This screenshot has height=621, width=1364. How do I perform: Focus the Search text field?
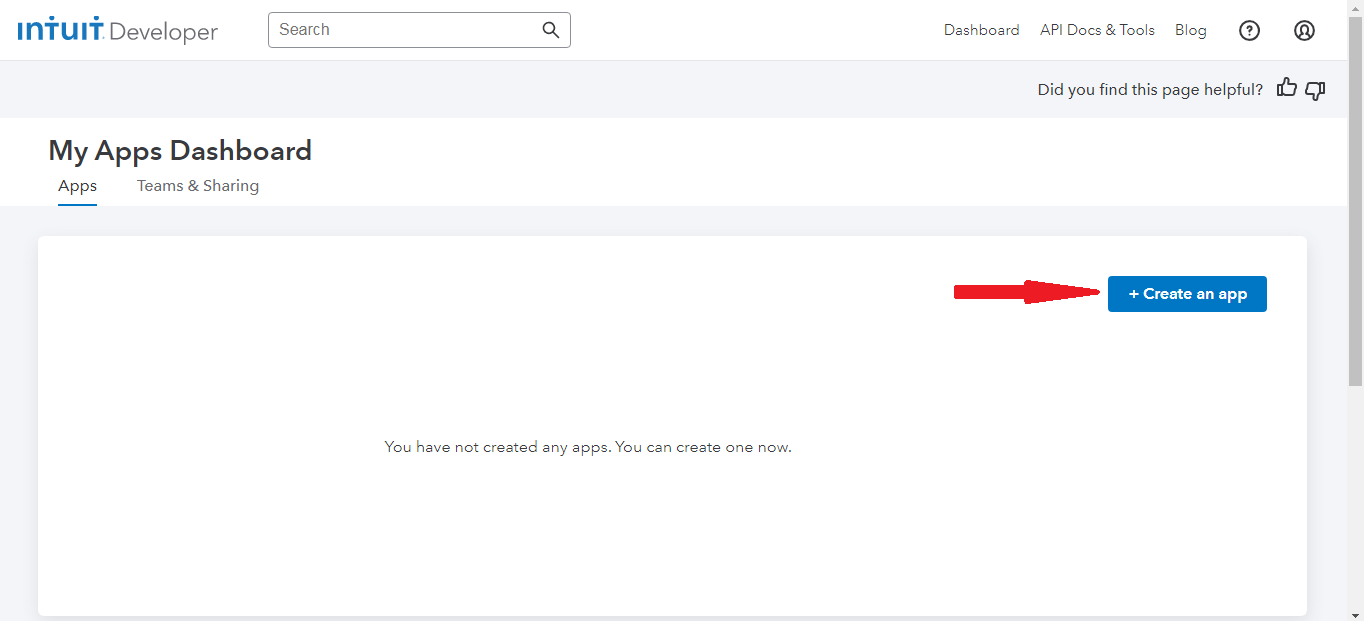pos(405,30)
